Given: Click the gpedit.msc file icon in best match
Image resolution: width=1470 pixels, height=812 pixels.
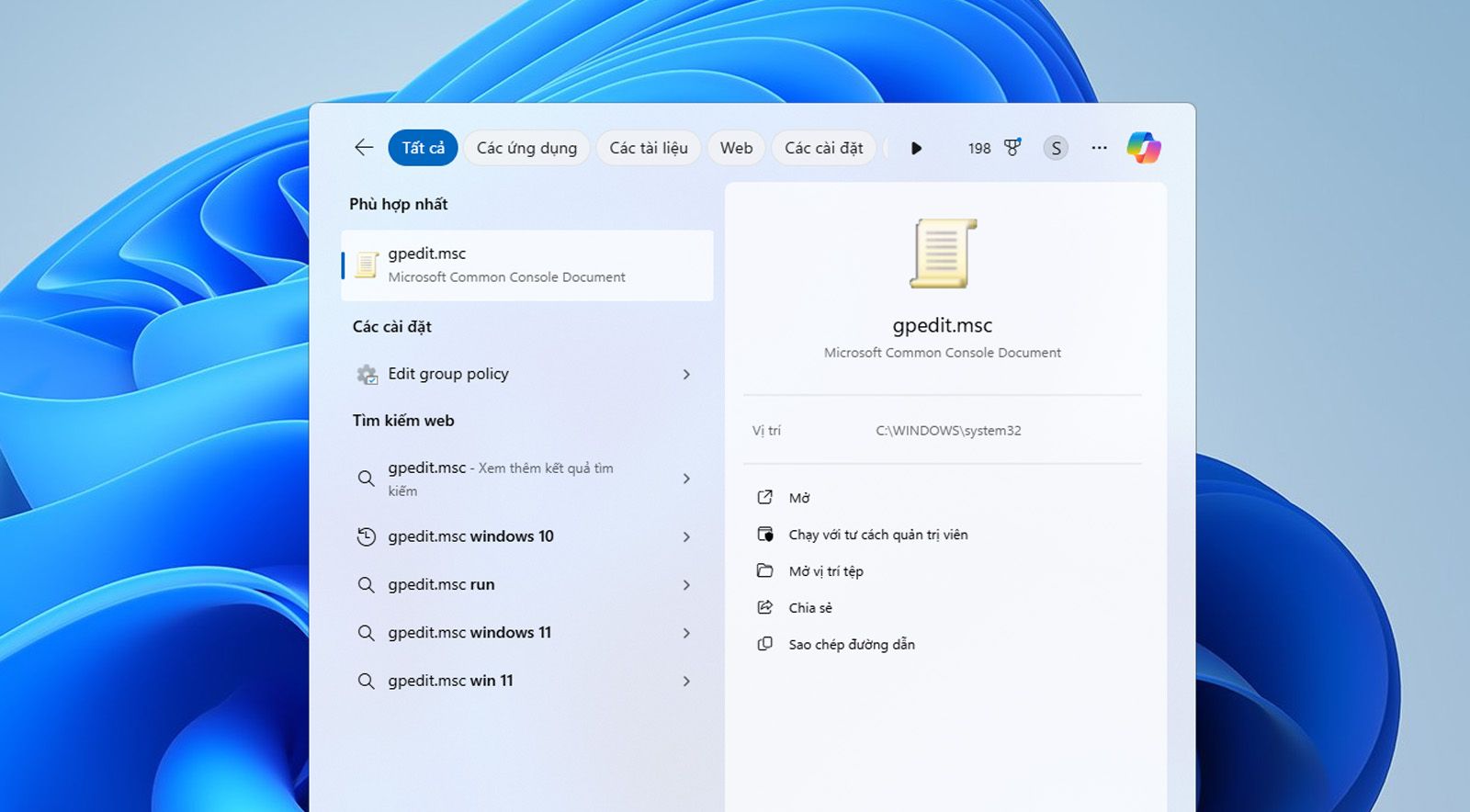Looking at the screenshot, I should click(367, 265).
